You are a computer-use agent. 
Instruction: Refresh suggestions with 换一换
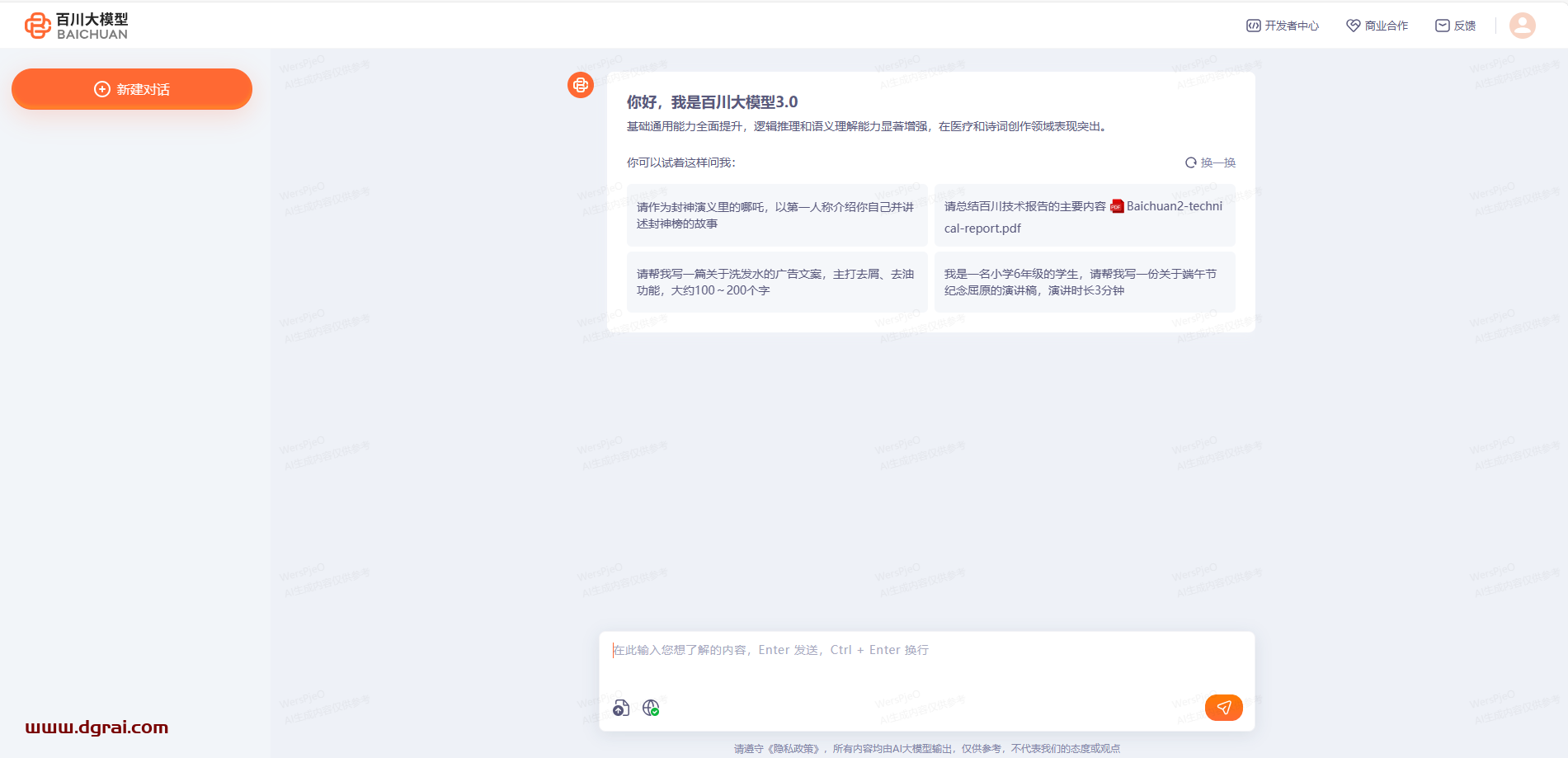[x=1210, y=162]
